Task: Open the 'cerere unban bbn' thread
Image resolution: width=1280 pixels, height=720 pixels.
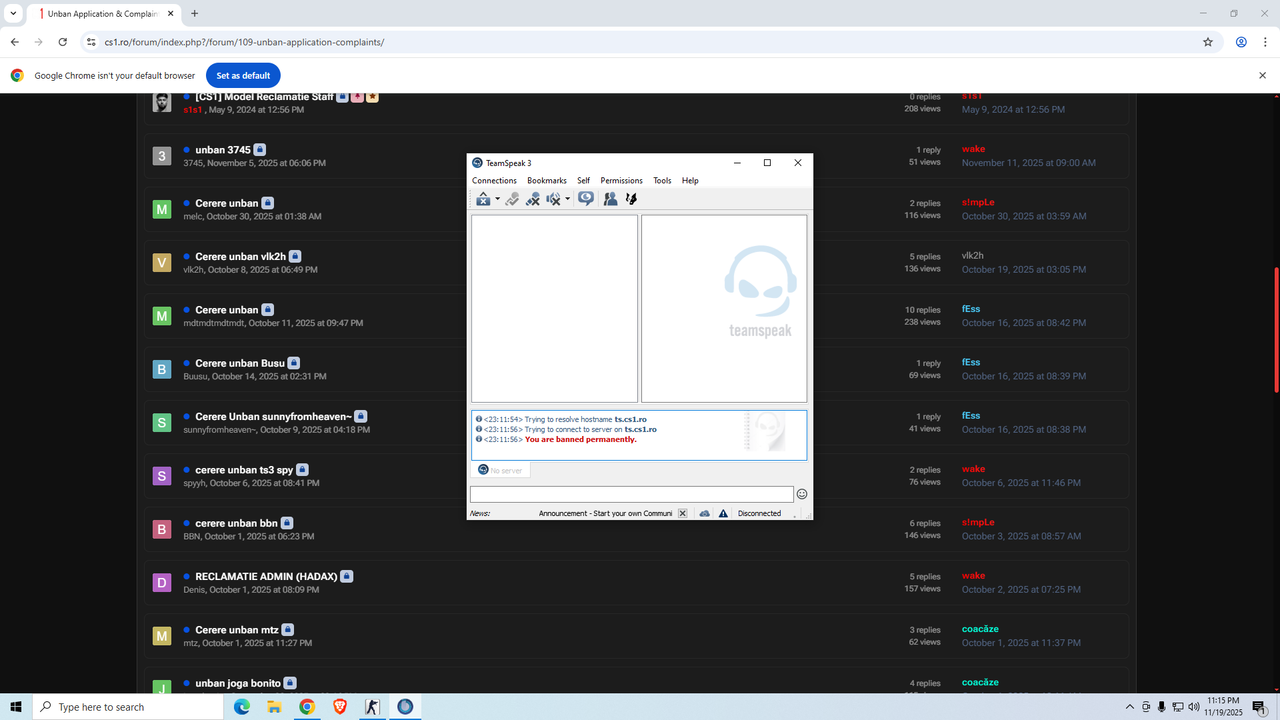Action: (236, 523)
